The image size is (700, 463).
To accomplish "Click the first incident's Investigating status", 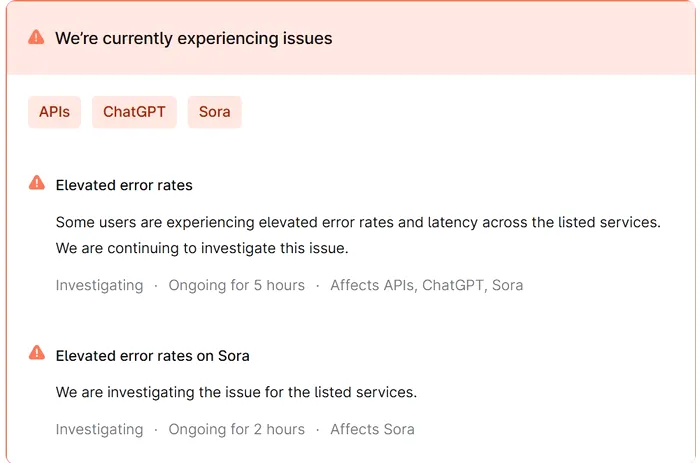I will pyautogui.click(x=100, y=285).
